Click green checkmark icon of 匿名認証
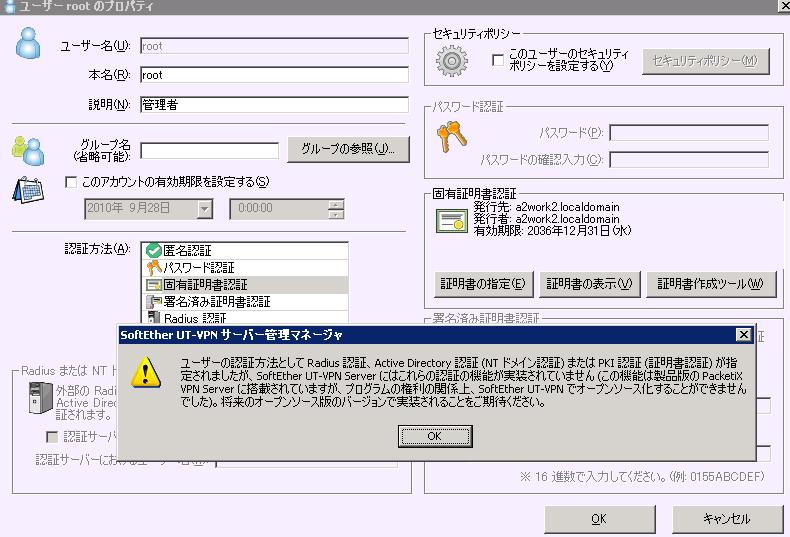The width and height of the screenshot is (790, 537). [x=154, y=250]
